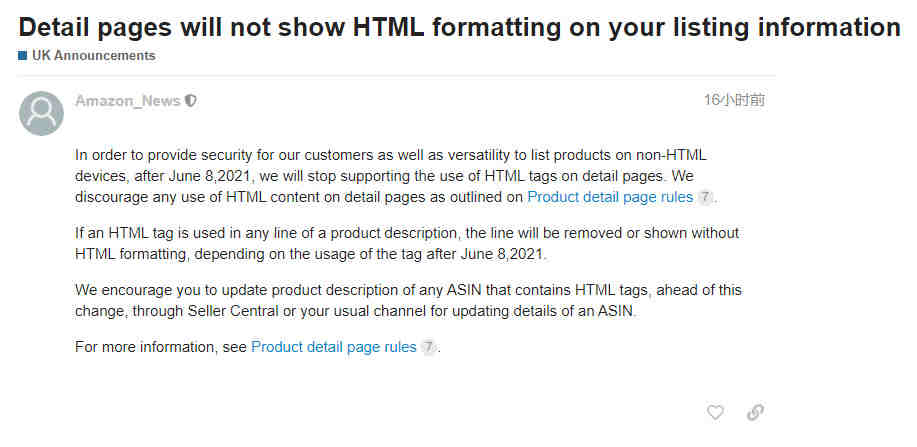The image size is (917, 447).
Task: Click the paragraph starting "We encourage you"
Action: click(x=408, y=301)
